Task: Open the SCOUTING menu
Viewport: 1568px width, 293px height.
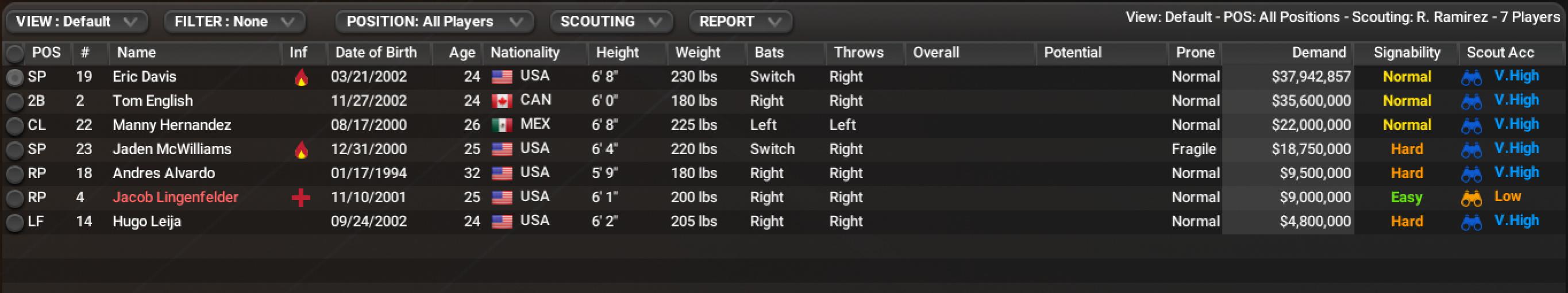Action: coord(611,22)
